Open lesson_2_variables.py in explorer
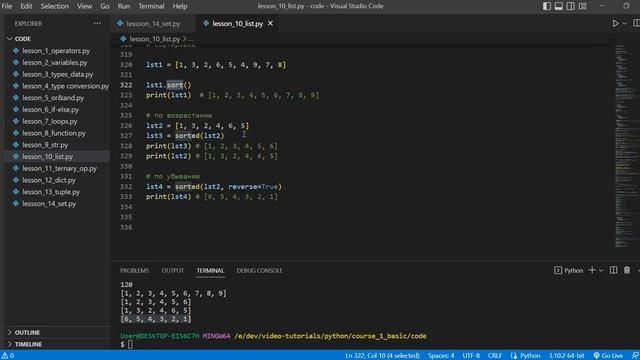Viewport: 640px width, 360px height. (x=55, y=63)
